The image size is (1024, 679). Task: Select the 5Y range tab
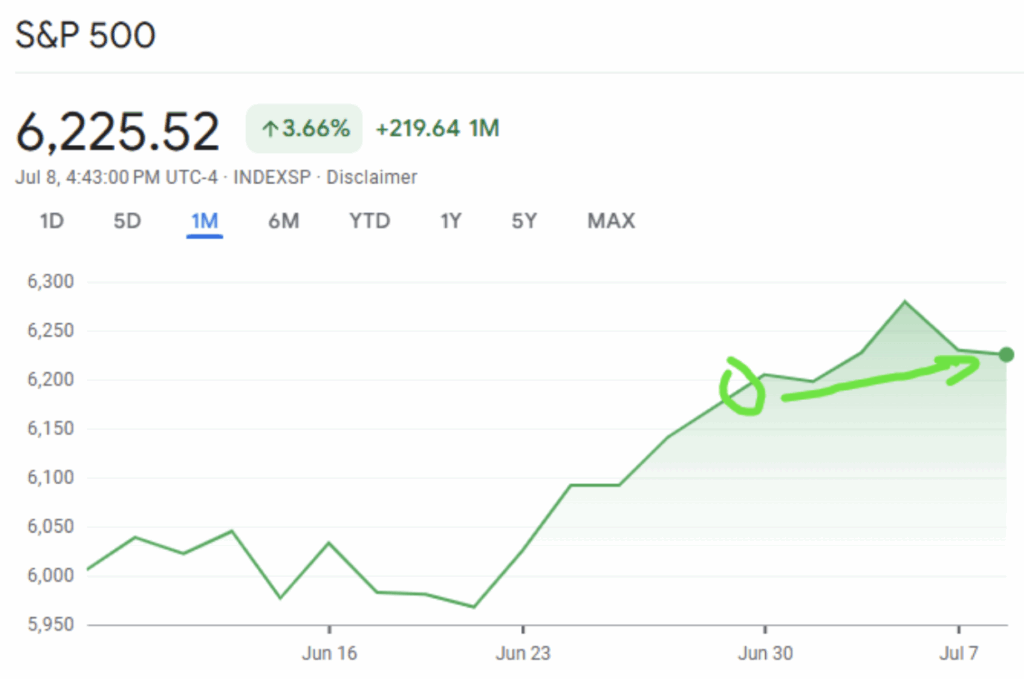pyautogui.click(x=524, y=221)
